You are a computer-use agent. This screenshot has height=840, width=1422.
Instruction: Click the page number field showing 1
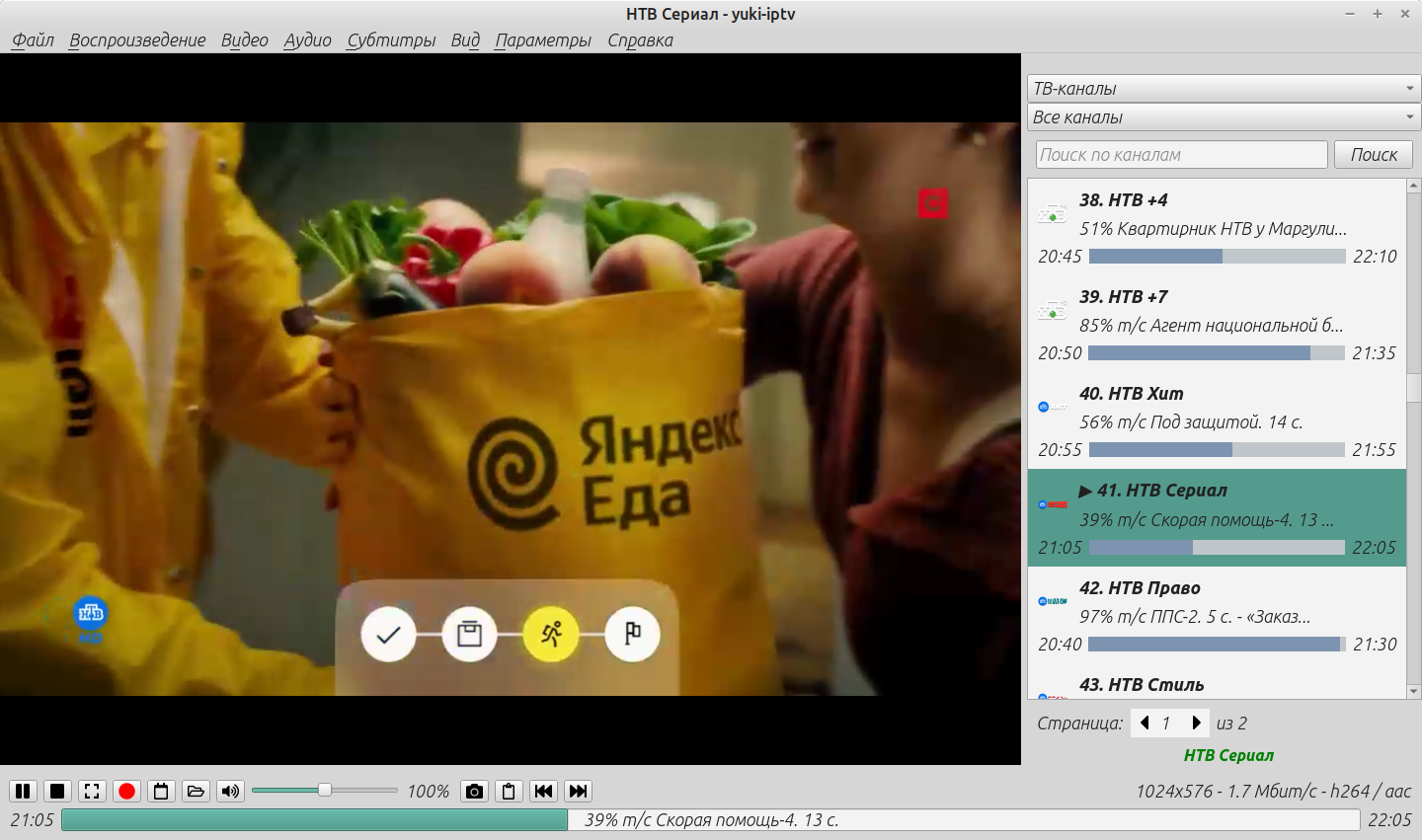(1169, 723)
